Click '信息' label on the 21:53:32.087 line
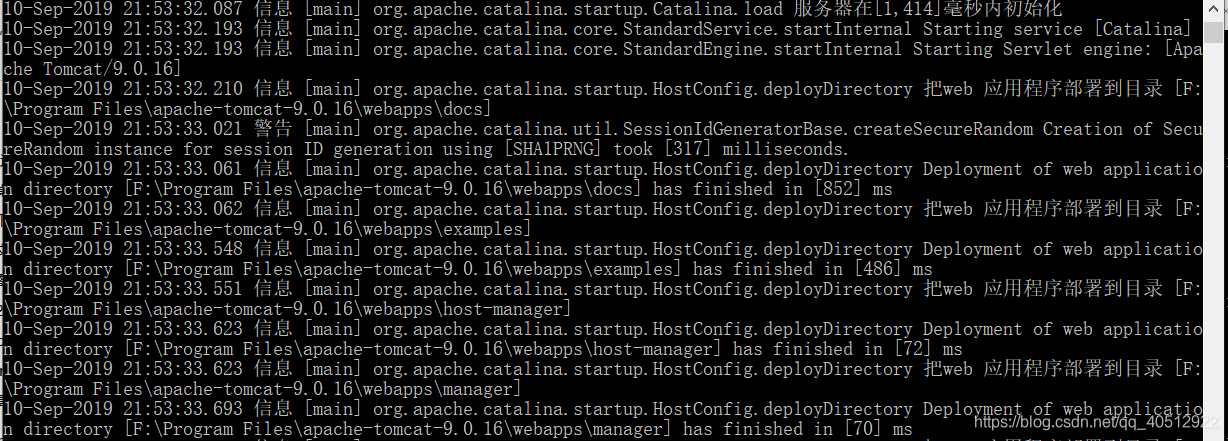 coord(273,9)
